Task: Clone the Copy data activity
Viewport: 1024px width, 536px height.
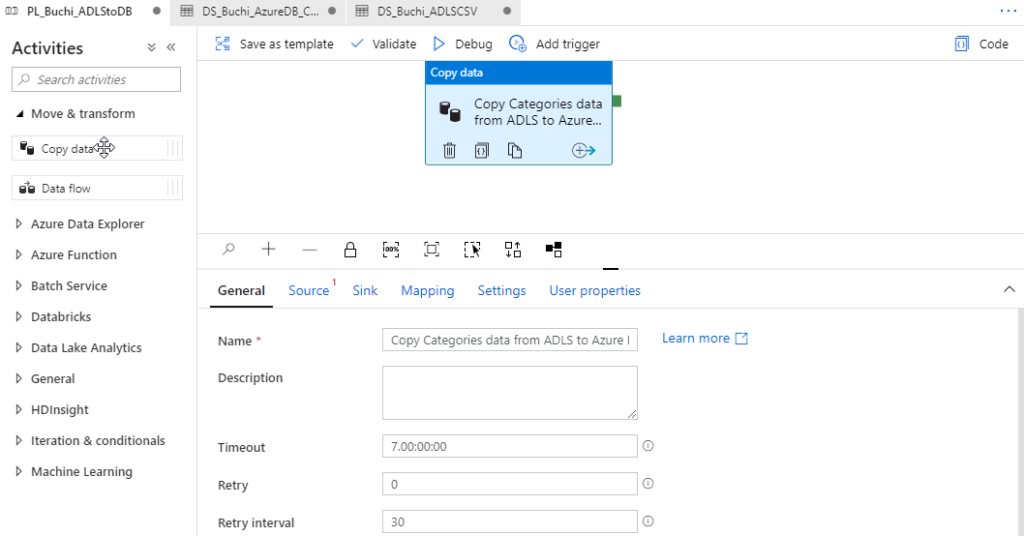Action: click(x=514, y=150)
